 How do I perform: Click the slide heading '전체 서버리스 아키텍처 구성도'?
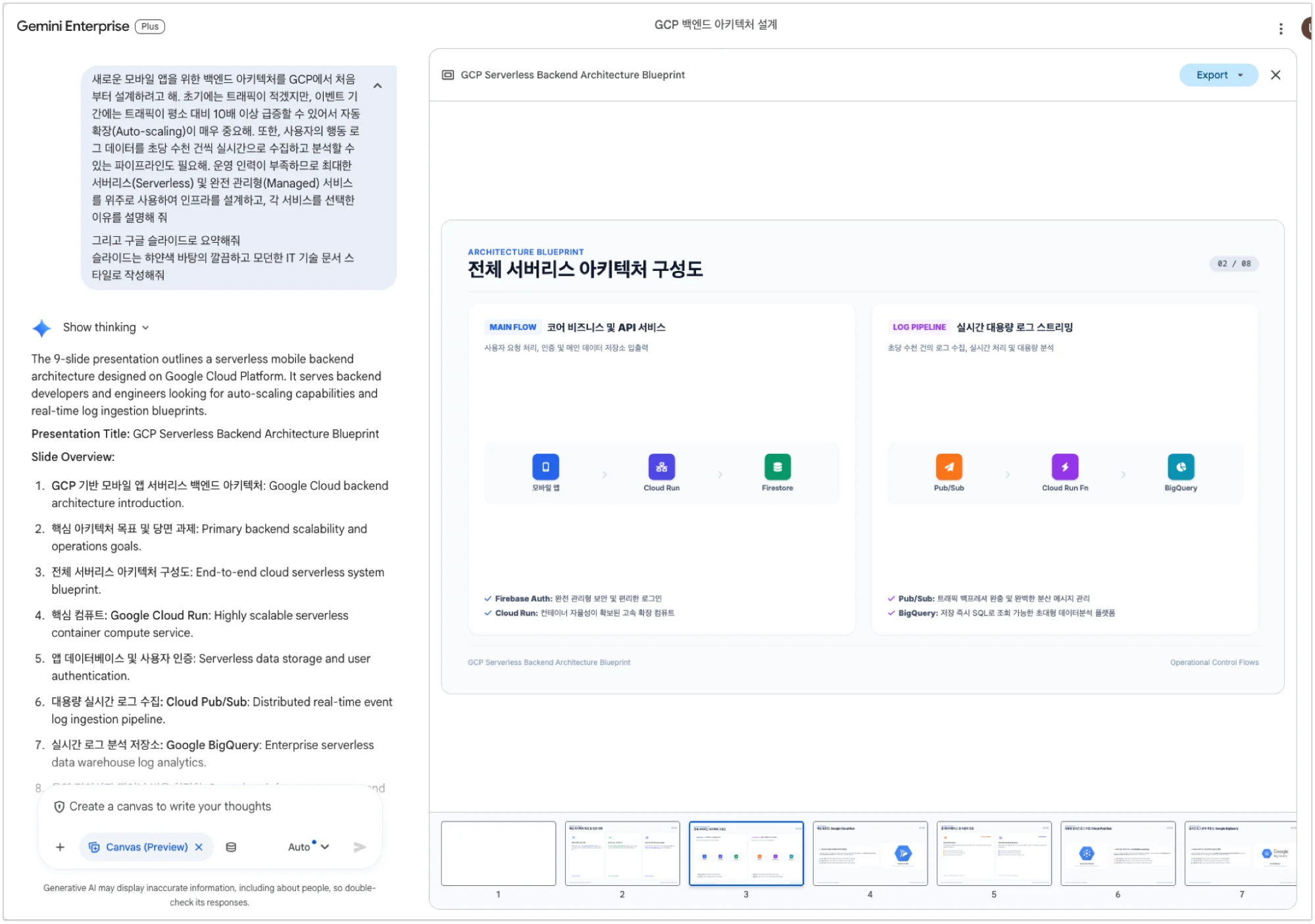(x=585, y=269)
